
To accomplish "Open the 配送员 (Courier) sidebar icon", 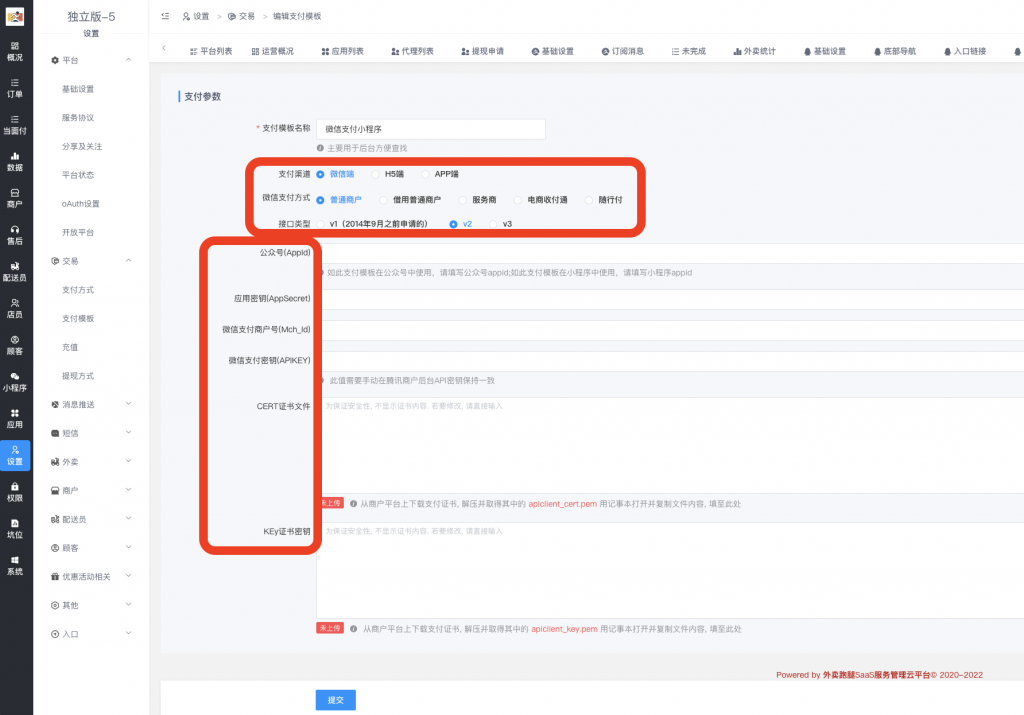I will tap(15, 270).
